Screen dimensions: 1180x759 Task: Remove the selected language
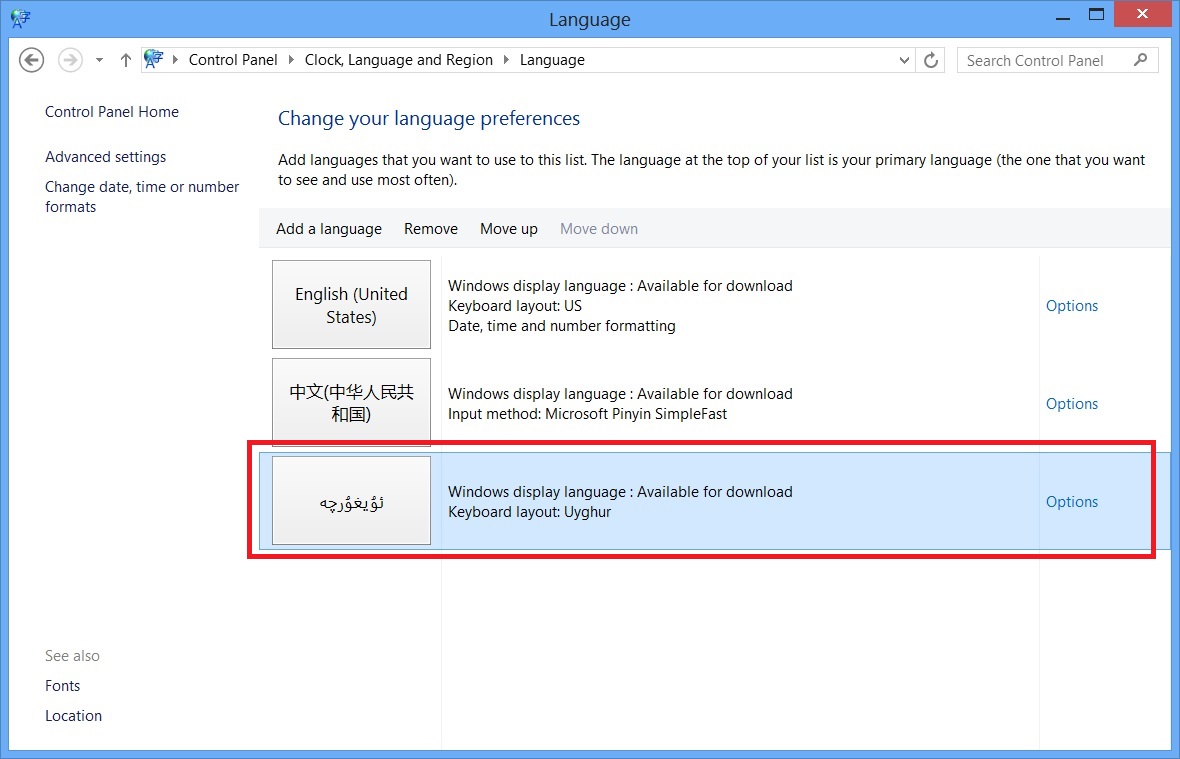click(430, 229)
